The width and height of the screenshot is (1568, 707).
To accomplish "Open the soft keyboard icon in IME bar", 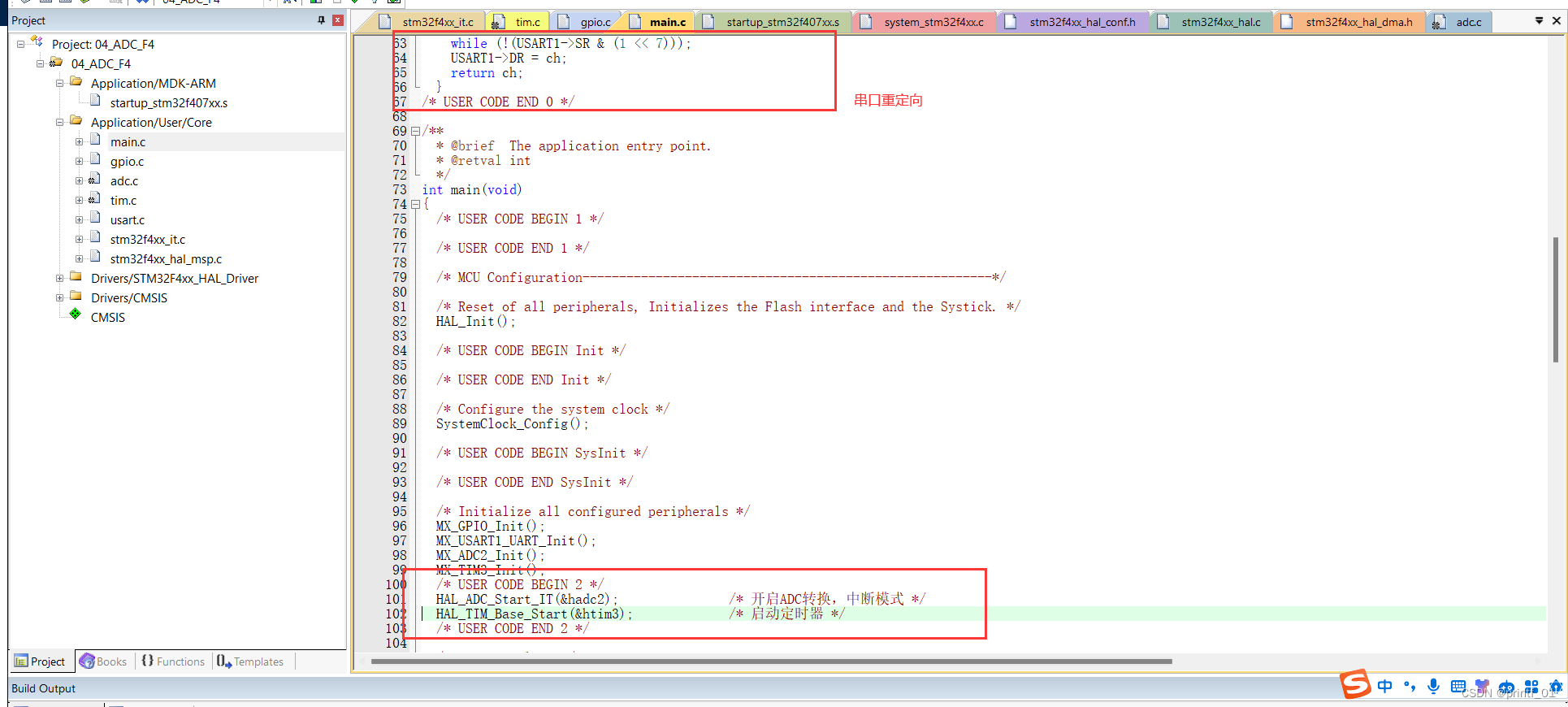I will click(x=1458, y=687).
